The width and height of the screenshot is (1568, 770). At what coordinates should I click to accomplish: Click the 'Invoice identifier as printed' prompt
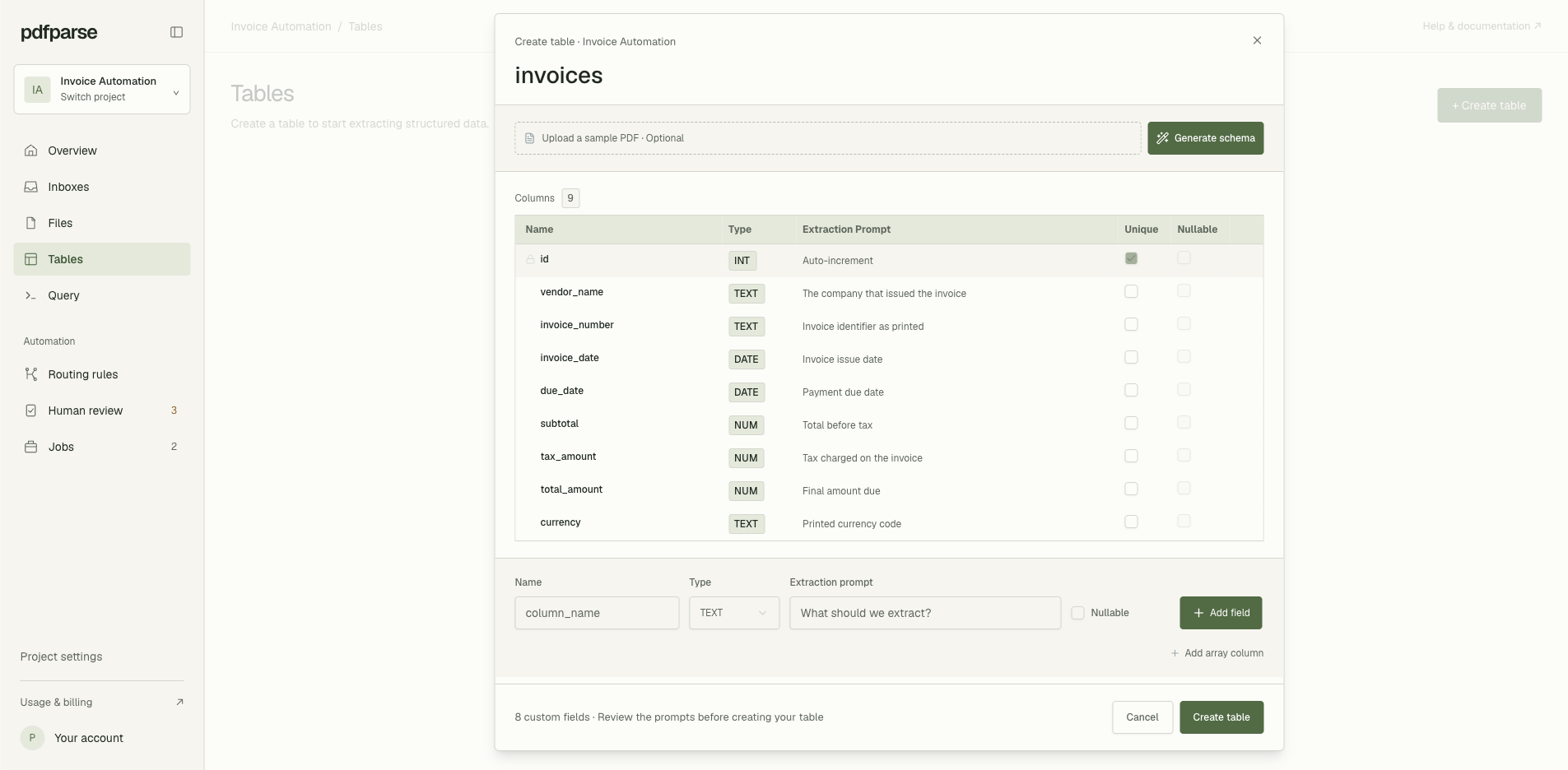[863, 327]
